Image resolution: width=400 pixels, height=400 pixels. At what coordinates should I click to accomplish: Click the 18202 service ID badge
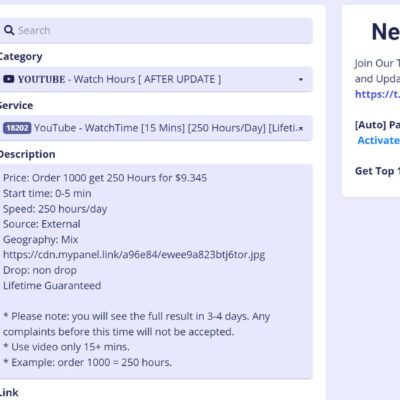[17, 128]
